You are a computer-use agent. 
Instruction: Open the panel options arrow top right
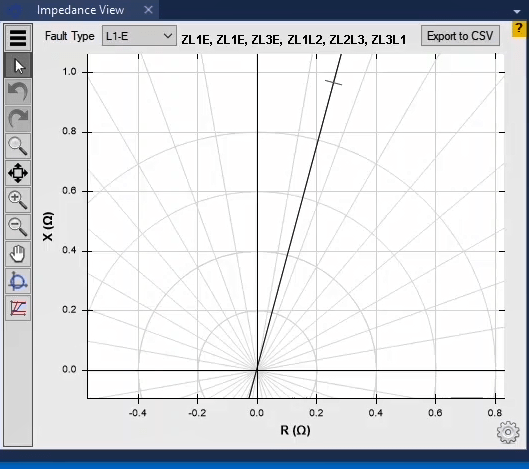tap(517, 11)
